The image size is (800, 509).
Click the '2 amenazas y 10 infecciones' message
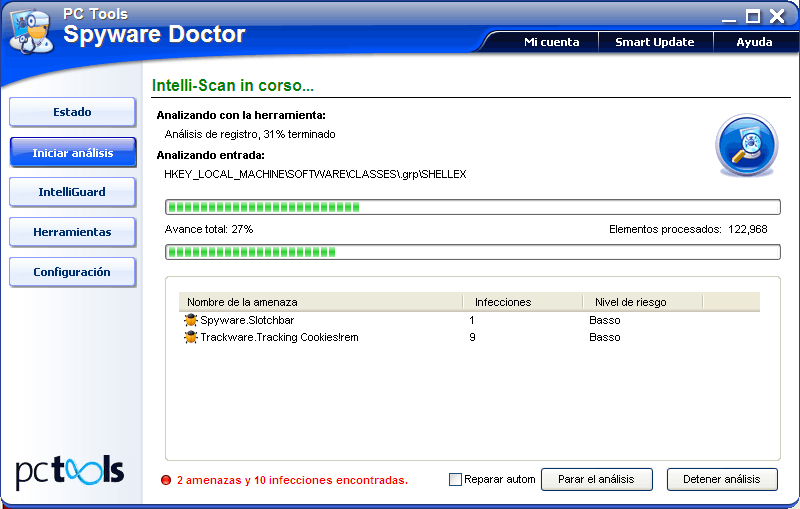(292, 480)
